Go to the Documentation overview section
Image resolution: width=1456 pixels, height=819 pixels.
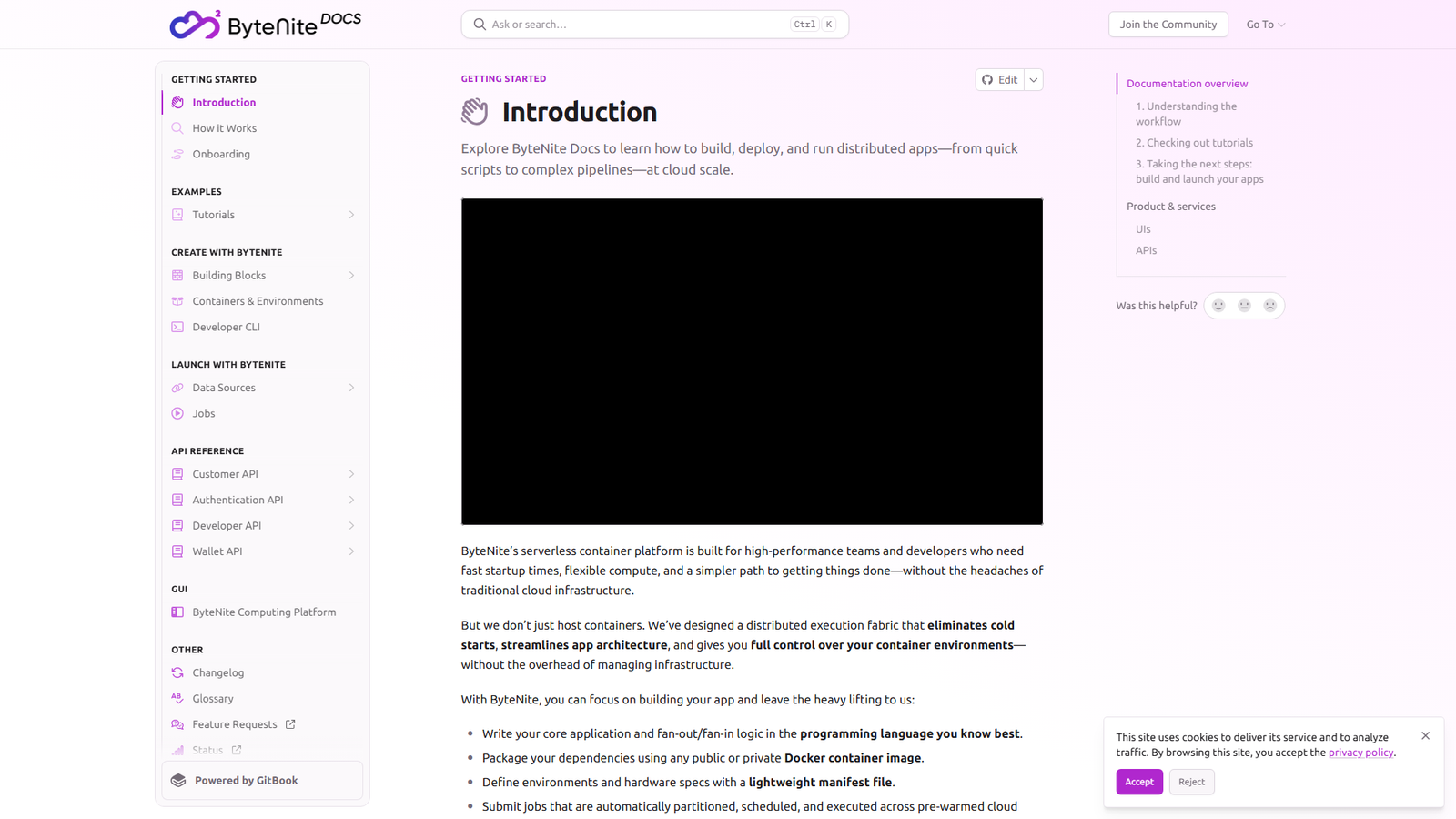click(1187, 83)
